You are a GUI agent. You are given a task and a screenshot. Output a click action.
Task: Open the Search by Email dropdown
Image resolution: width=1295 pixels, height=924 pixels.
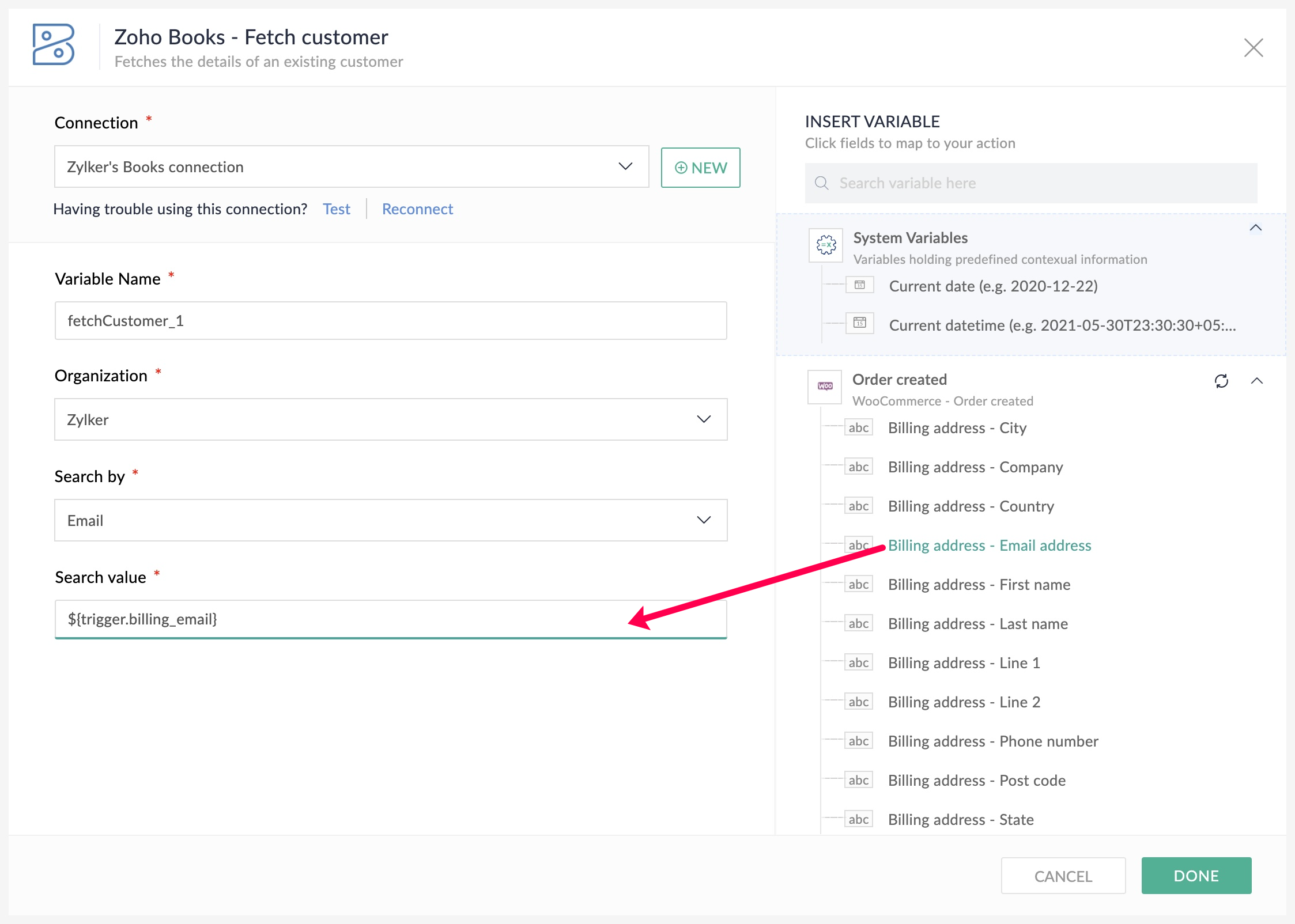click(x=391, y=520)
